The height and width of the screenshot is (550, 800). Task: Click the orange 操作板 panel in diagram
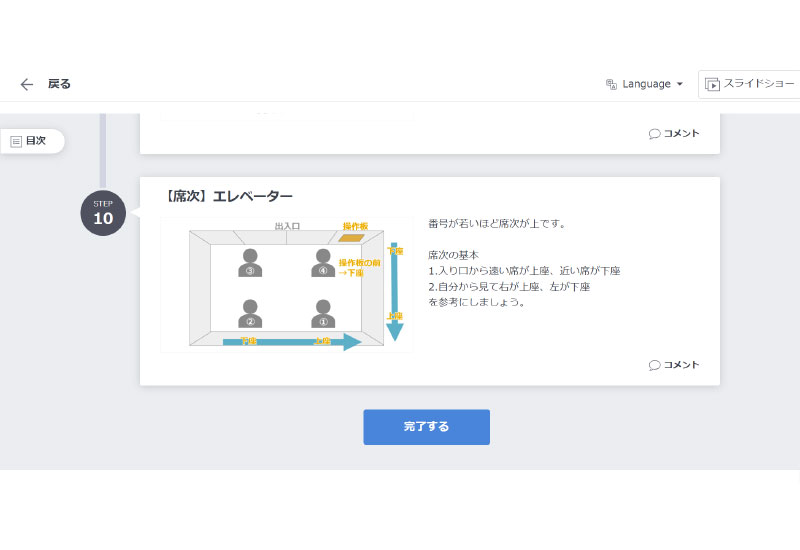[x=350, y=238]
